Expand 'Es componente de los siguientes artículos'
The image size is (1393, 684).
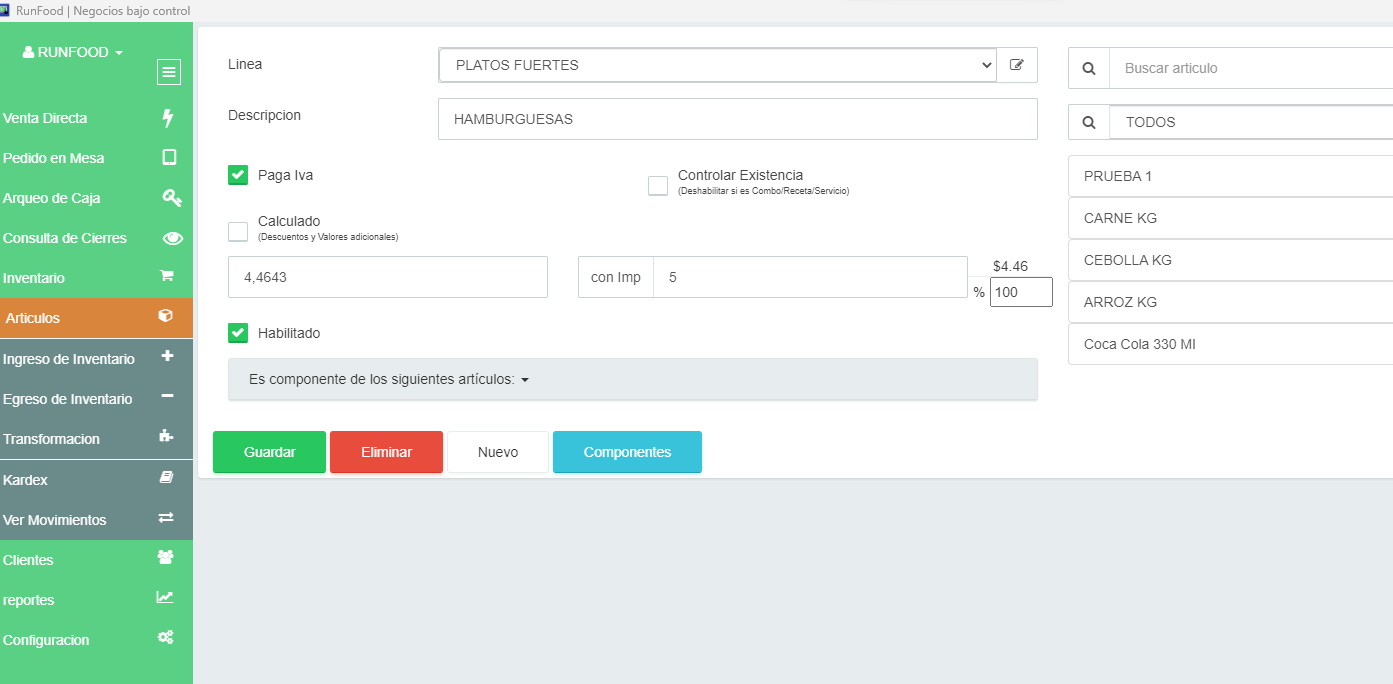(388, 380)
